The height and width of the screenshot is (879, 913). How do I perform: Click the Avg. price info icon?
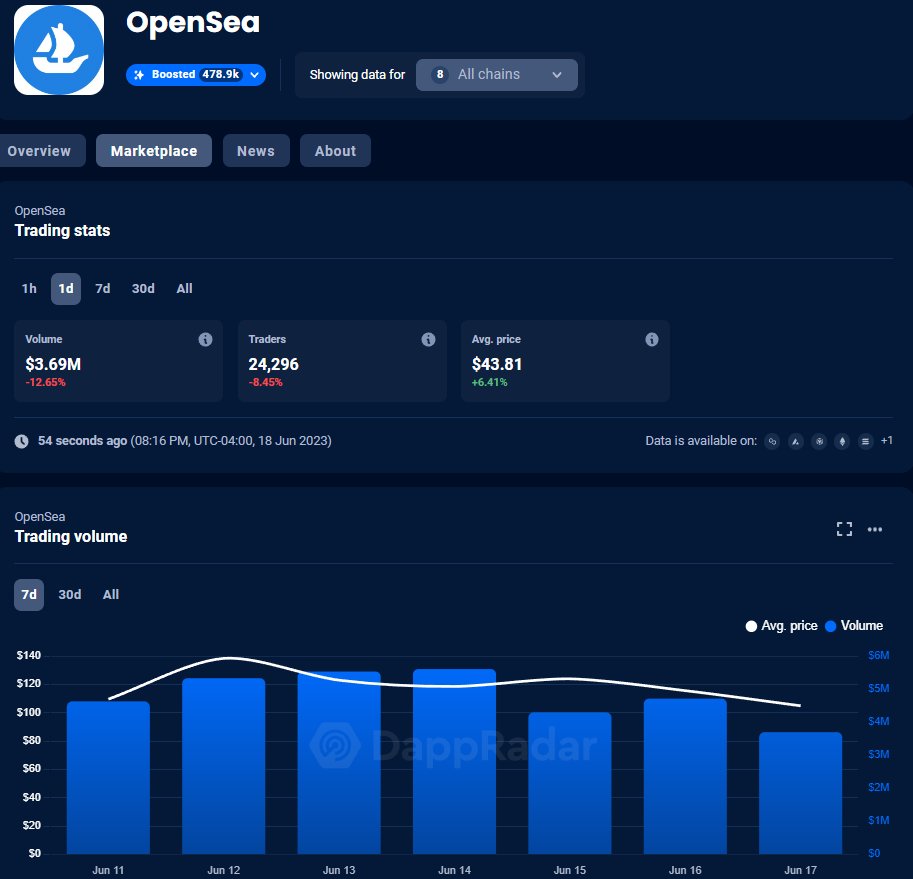(x=652, y=339)
